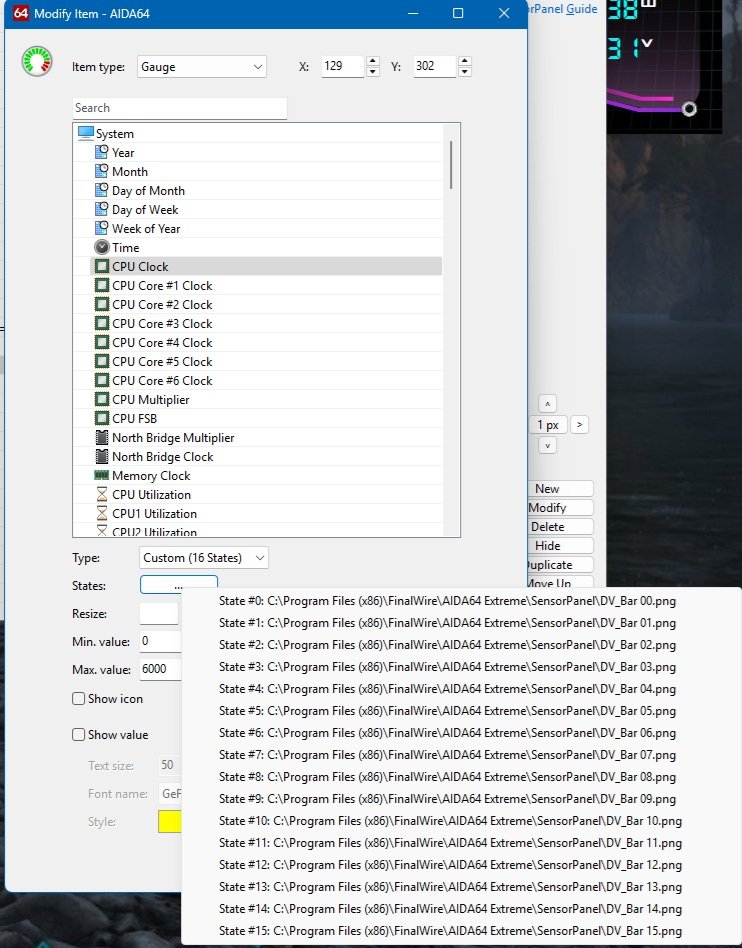742x948 pixels.
Task: Click the Time clock icon
Action: (102, 247)
